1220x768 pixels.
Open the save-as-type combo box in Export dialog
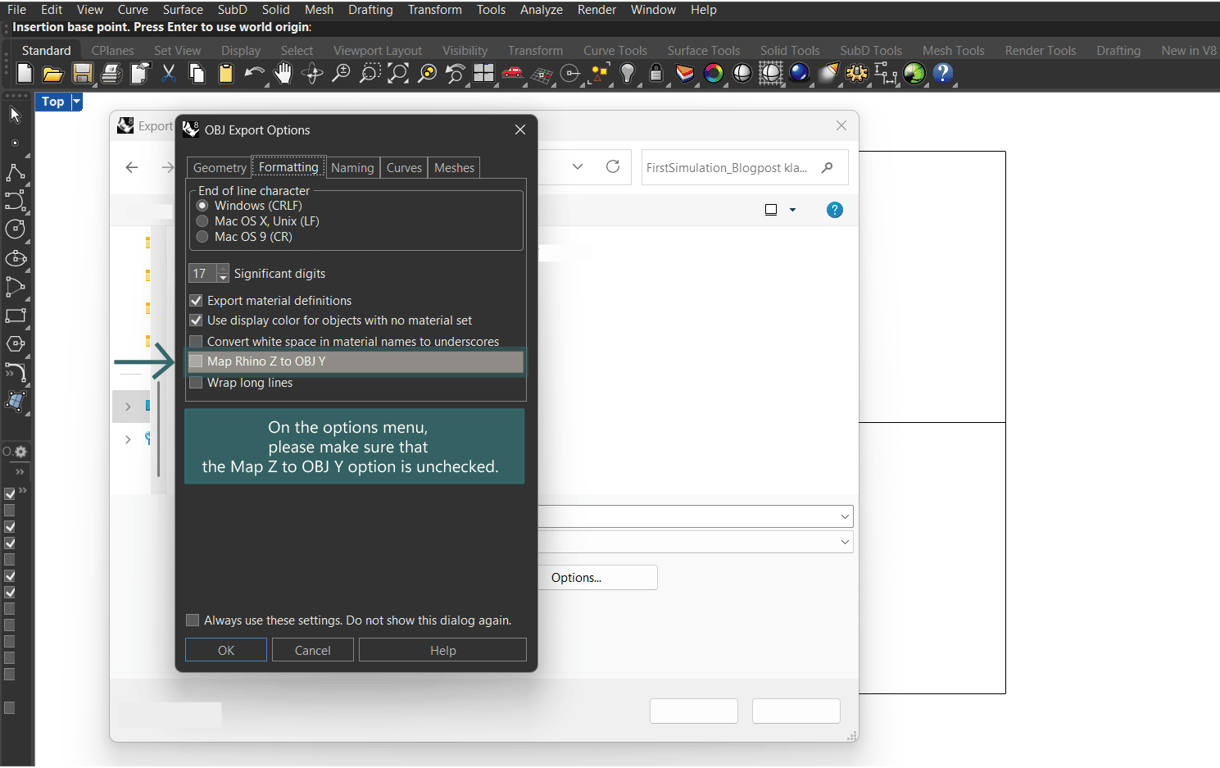[844, 542]
